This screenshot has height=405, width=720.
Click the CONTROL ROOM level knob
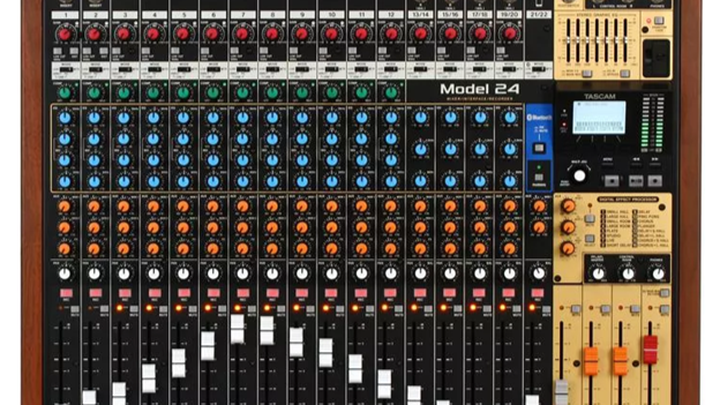tap(627, 274)
